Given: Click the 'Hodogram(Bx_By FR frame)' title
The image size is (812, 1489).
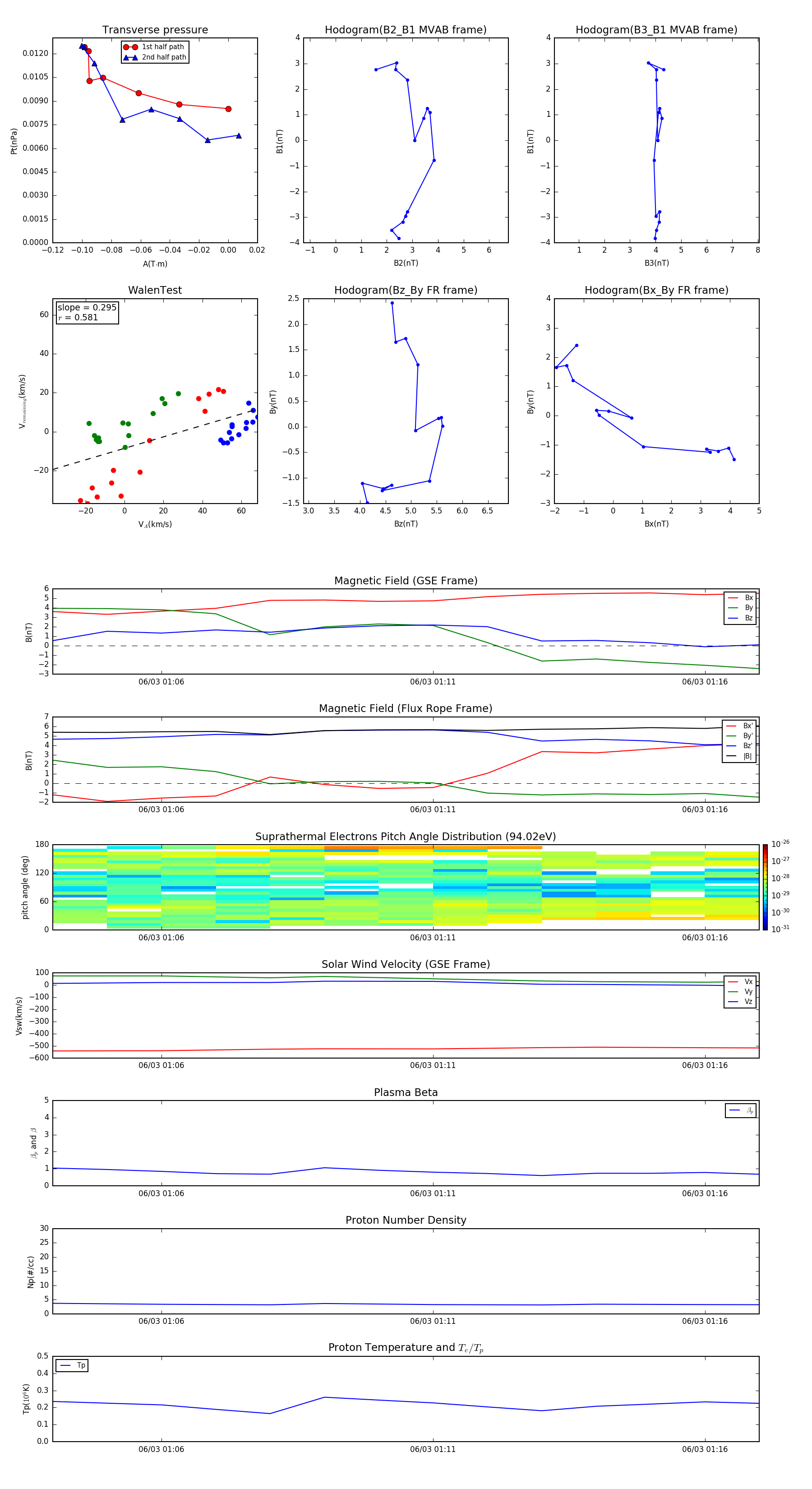Looking at the screenshot, I should [x=656, y=290].
